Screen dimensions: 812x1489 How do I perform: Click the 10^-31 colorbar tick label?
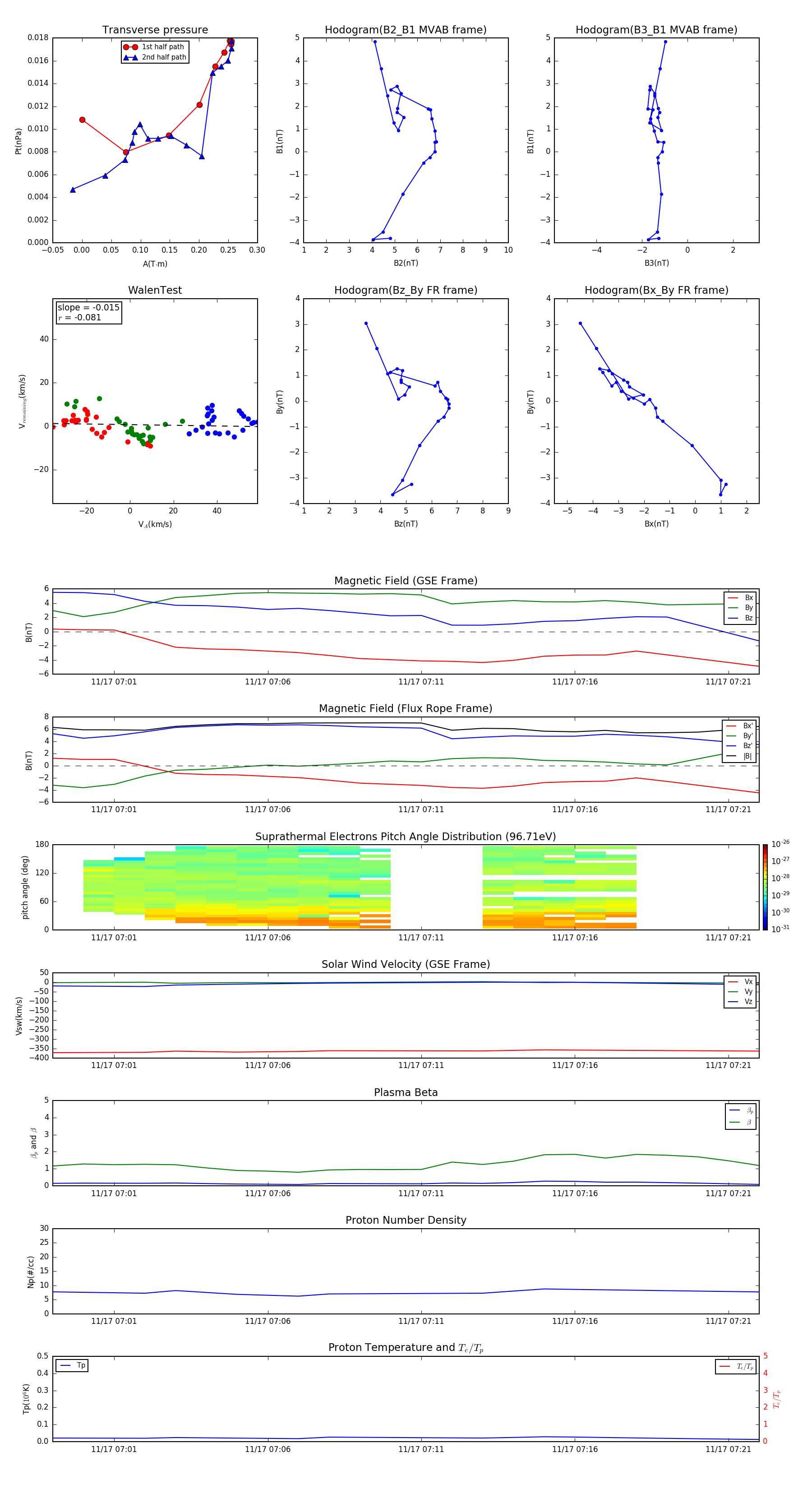tap(780, 929)
